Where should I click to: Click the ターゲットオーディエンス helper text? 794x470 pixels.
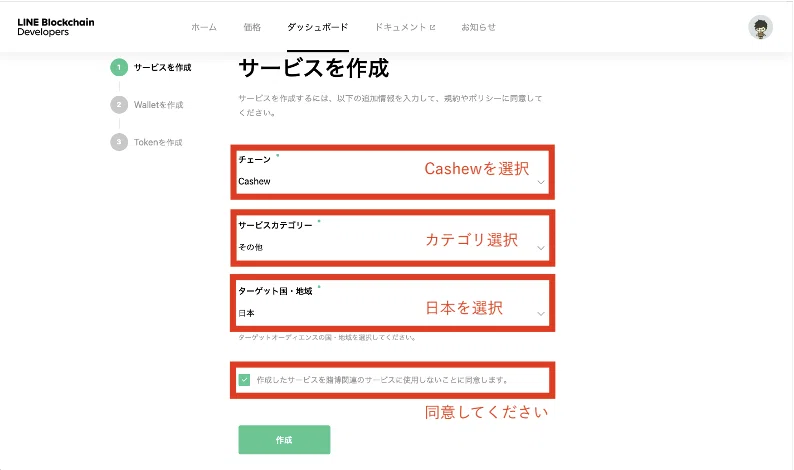(x=327, y=337)
